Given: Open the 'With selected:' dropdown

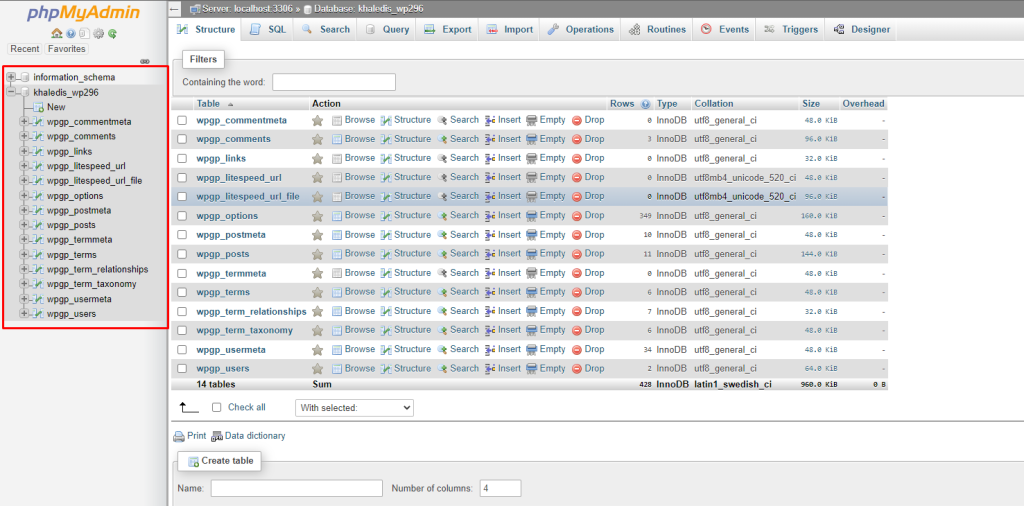Looking at the screenshot, I should [x=355, y=408].
